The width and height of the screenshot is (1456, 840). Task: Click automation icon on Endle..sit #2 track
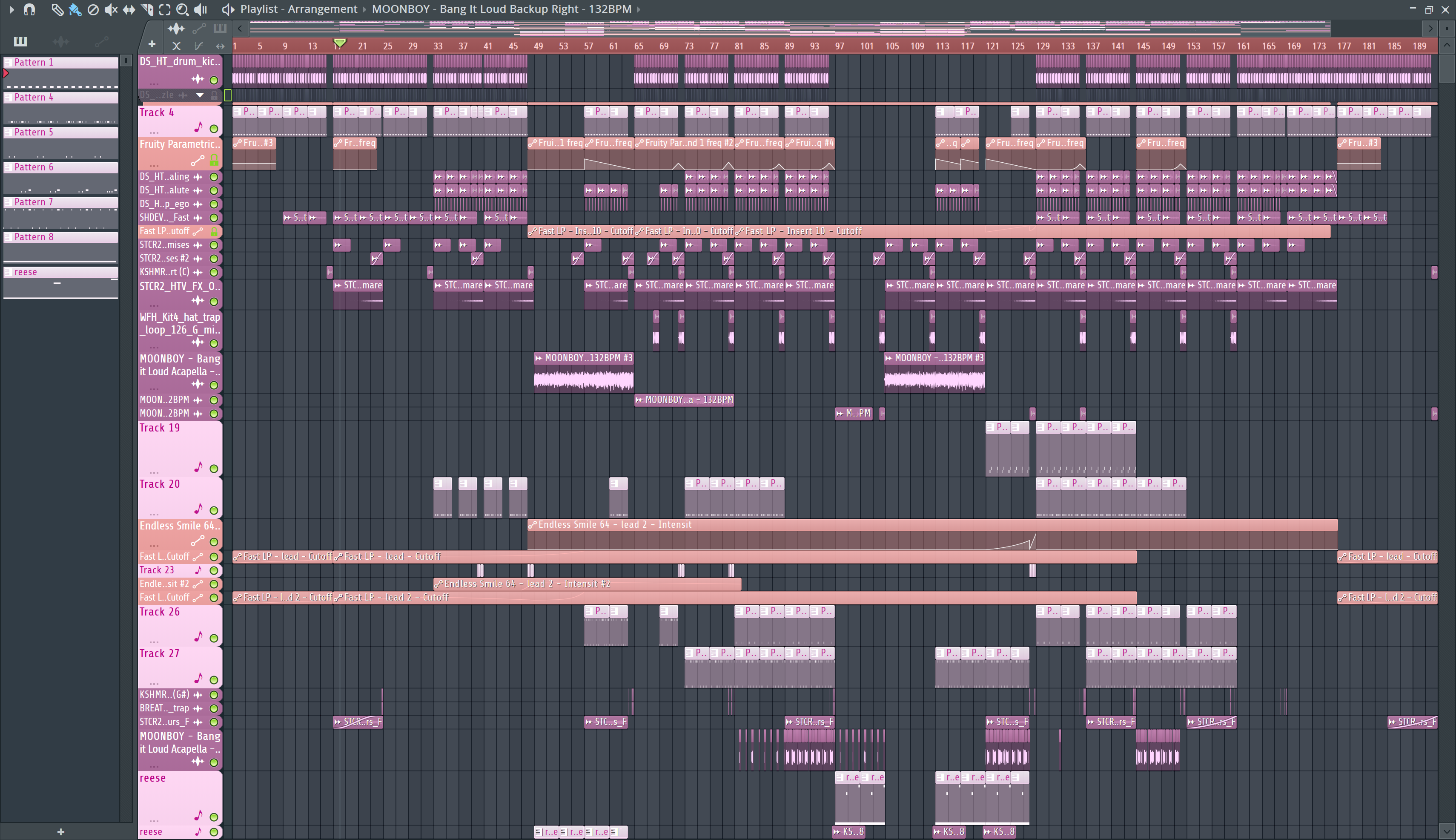[x=198, y=584]
